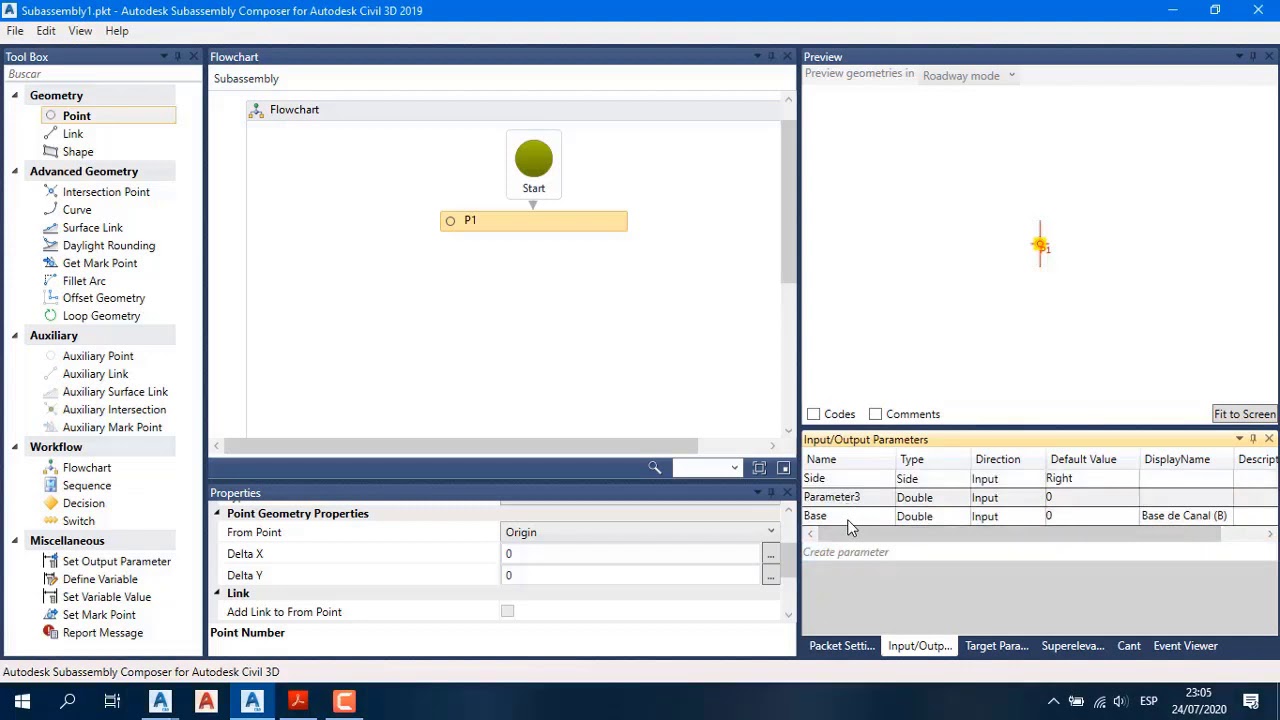Open the Edit menu
1280x720 pixels.
pos(46,31)
